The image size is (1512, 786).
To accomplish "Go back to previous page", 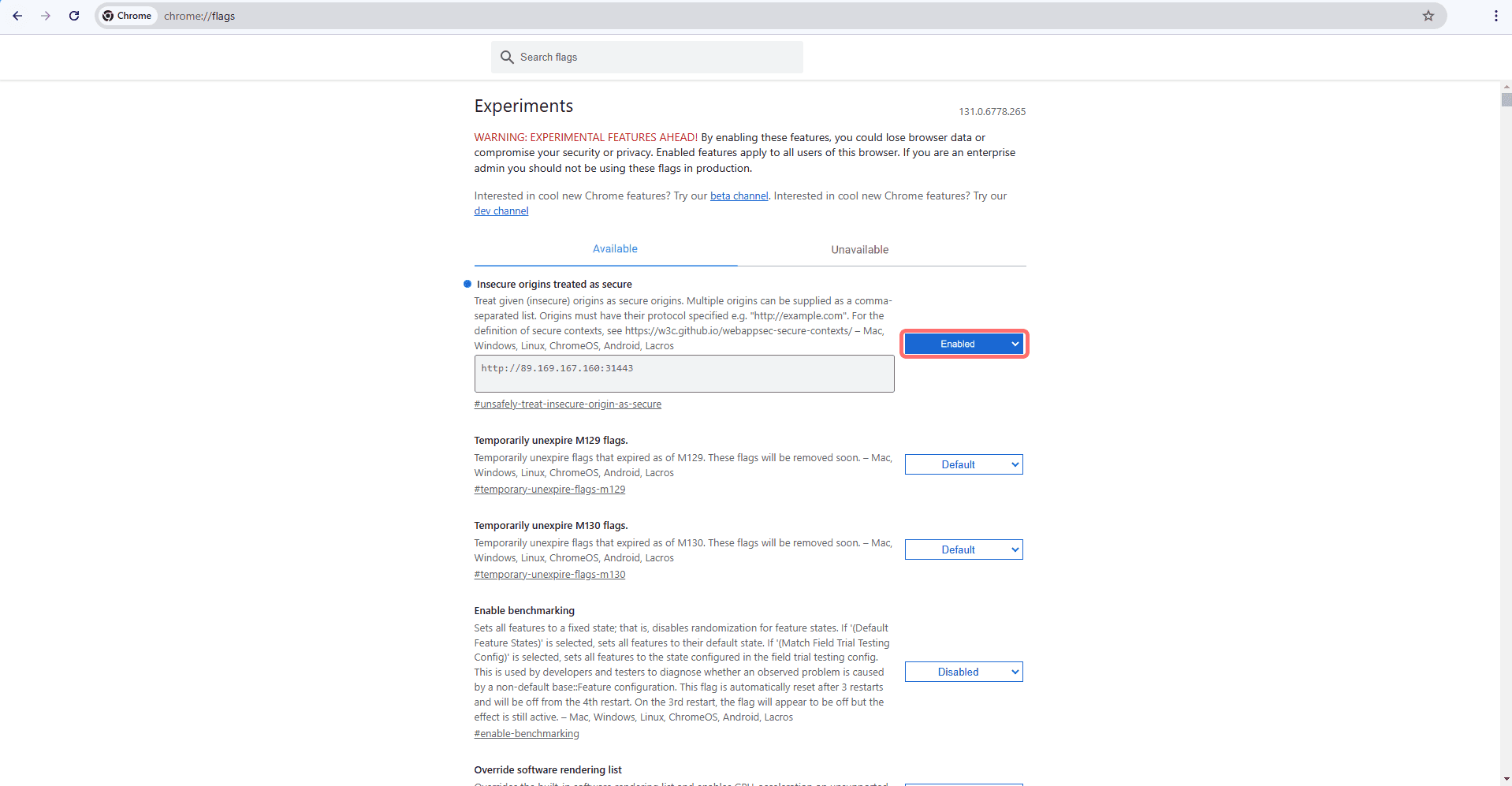I will (17, 16).
